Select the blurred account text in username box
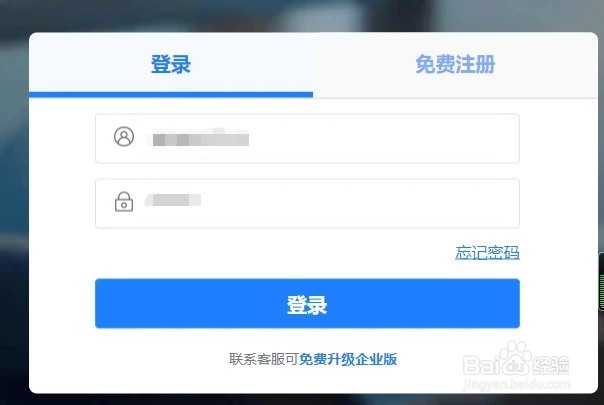The height and width of the screenshot is (405, 604). 200,139
